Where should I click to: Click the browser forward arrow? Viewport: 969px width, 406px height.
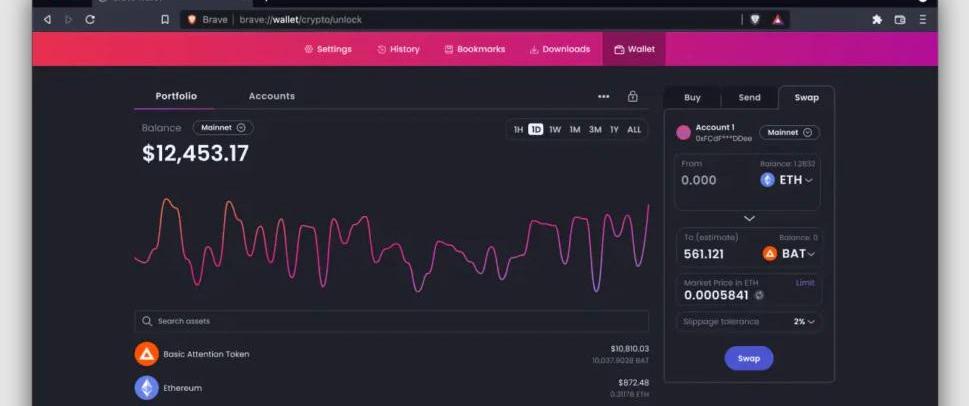[69, 20]
